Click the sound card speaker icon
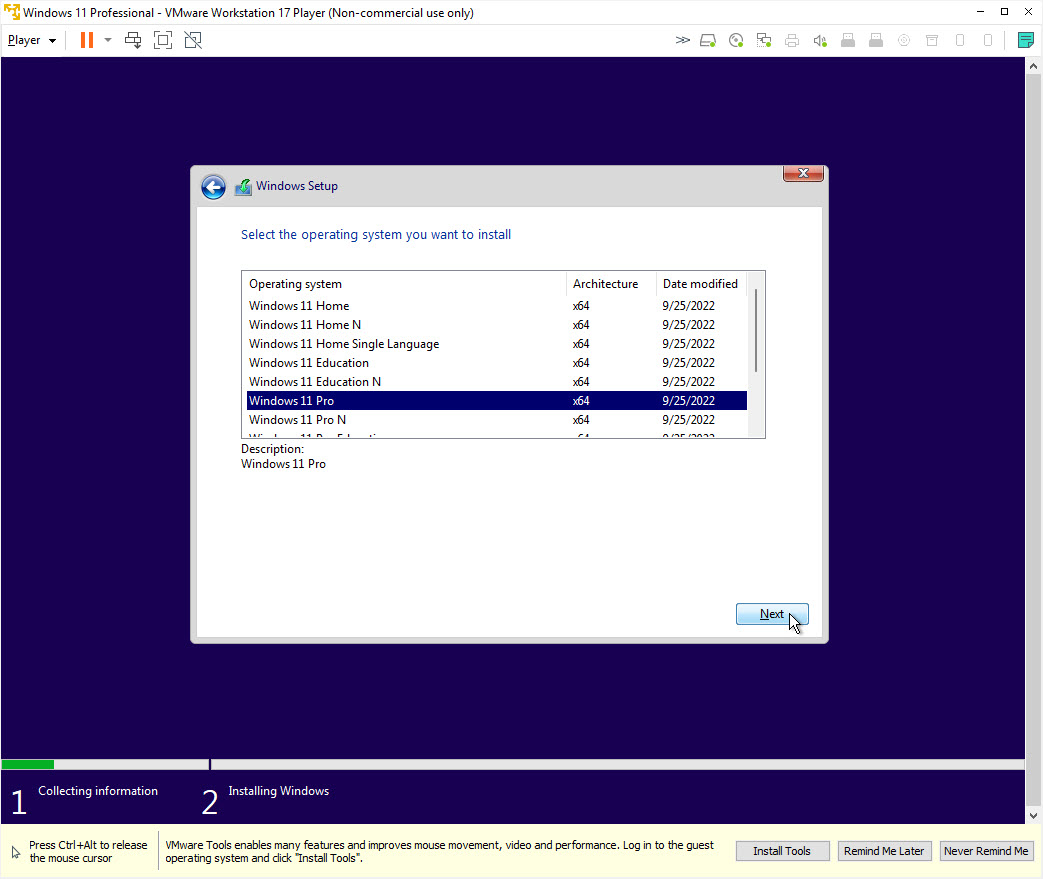The image size is (1043, 879). coord(820,40)
